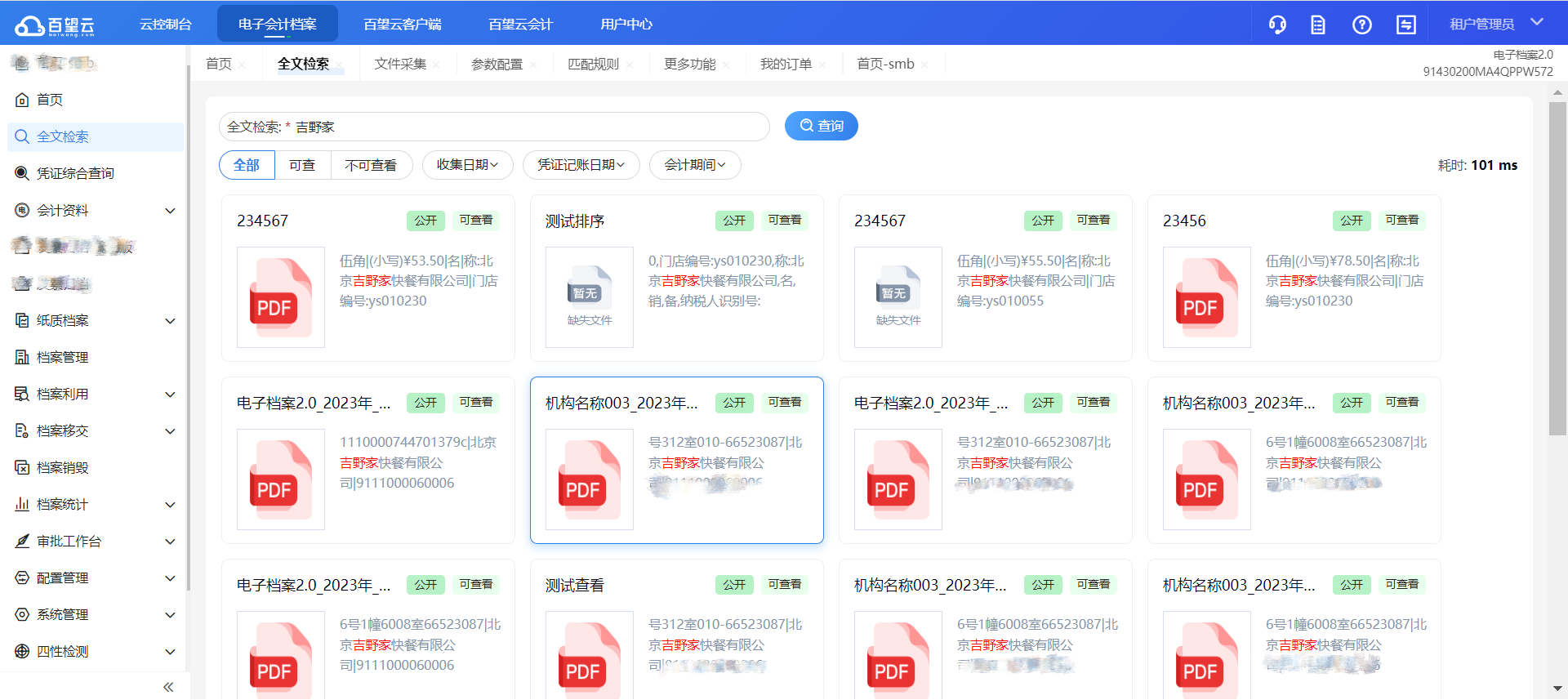Switch to the 文件采集 tab
The image size is (1568, 700).
coord(400,64)
